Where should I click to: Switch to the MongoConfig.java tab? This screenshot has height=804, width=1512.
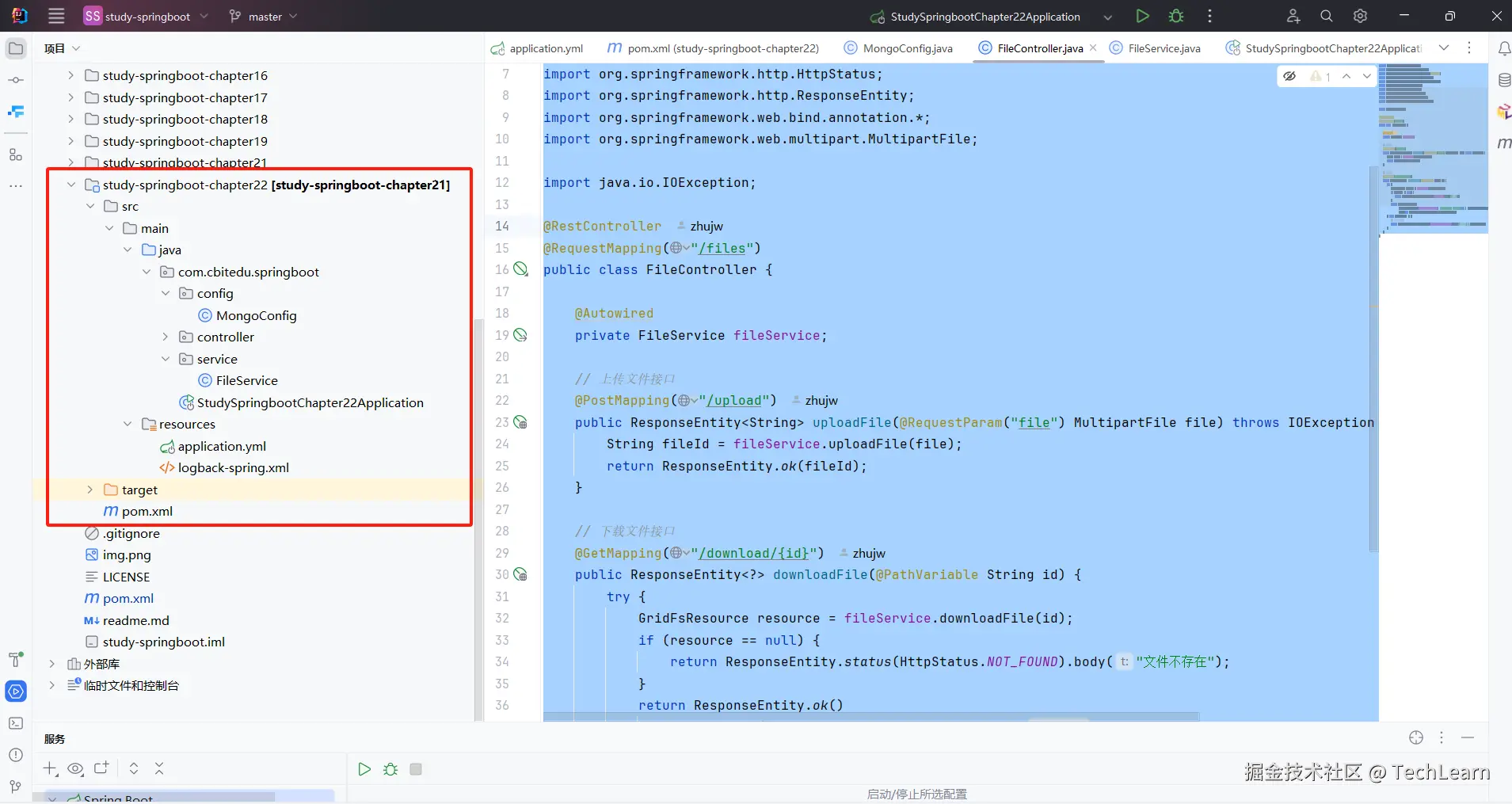click(x=899, y=48)
